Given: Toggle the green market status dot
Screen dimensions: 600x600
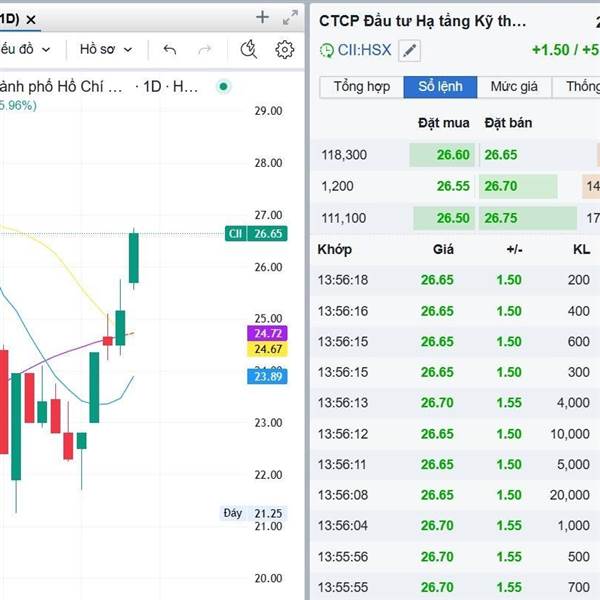Looking at the screenshot, I should [224, 87].
